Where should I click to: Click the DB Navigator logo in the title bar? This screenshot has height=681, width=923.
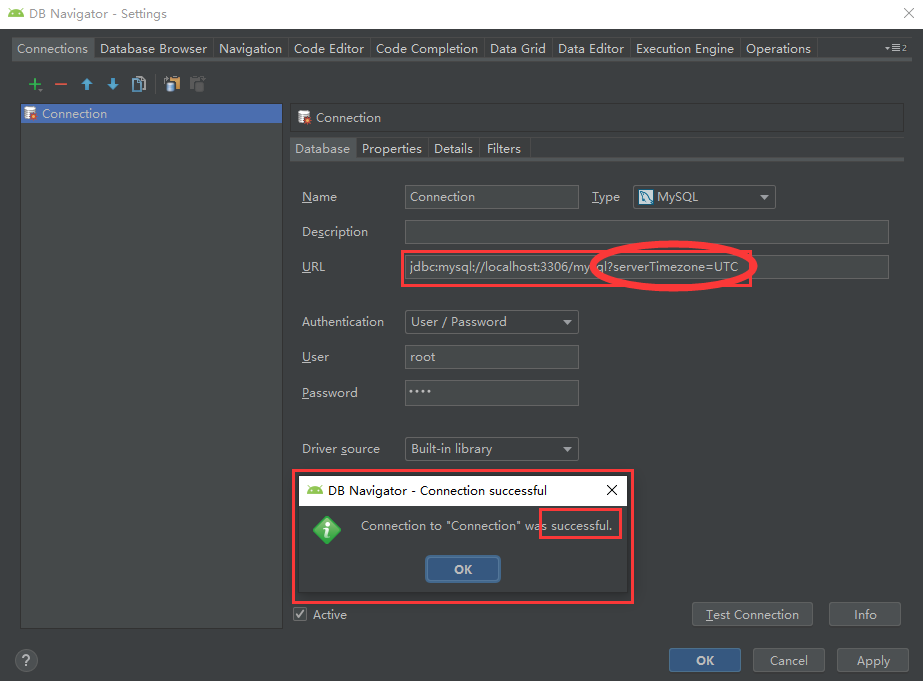point(17,14)
